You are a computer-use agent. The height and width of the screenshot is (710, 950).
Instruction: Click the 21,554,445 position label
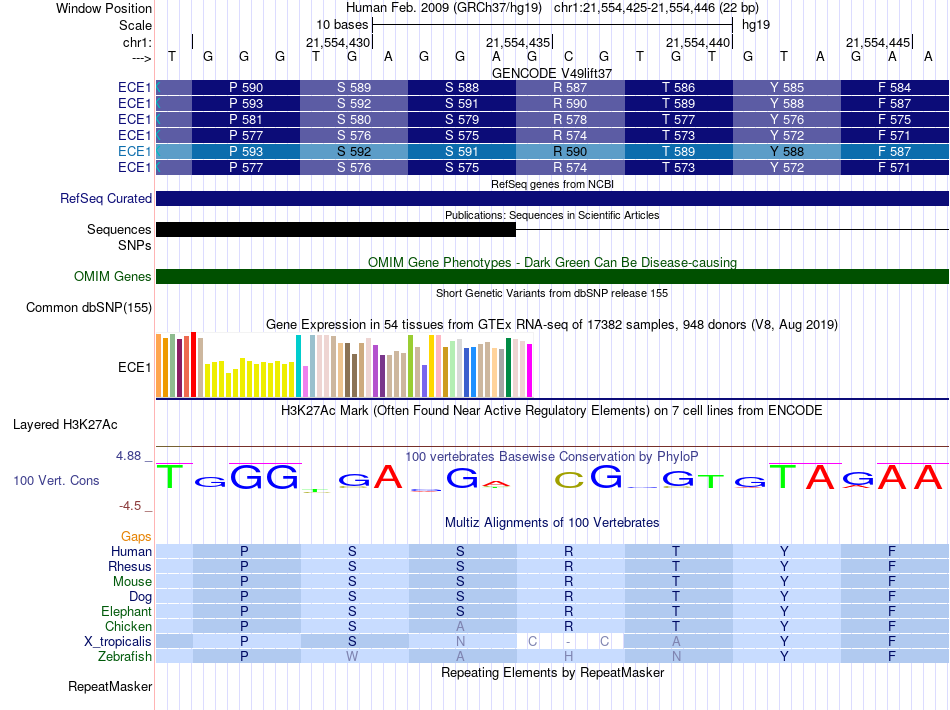(x=878, y=42)
